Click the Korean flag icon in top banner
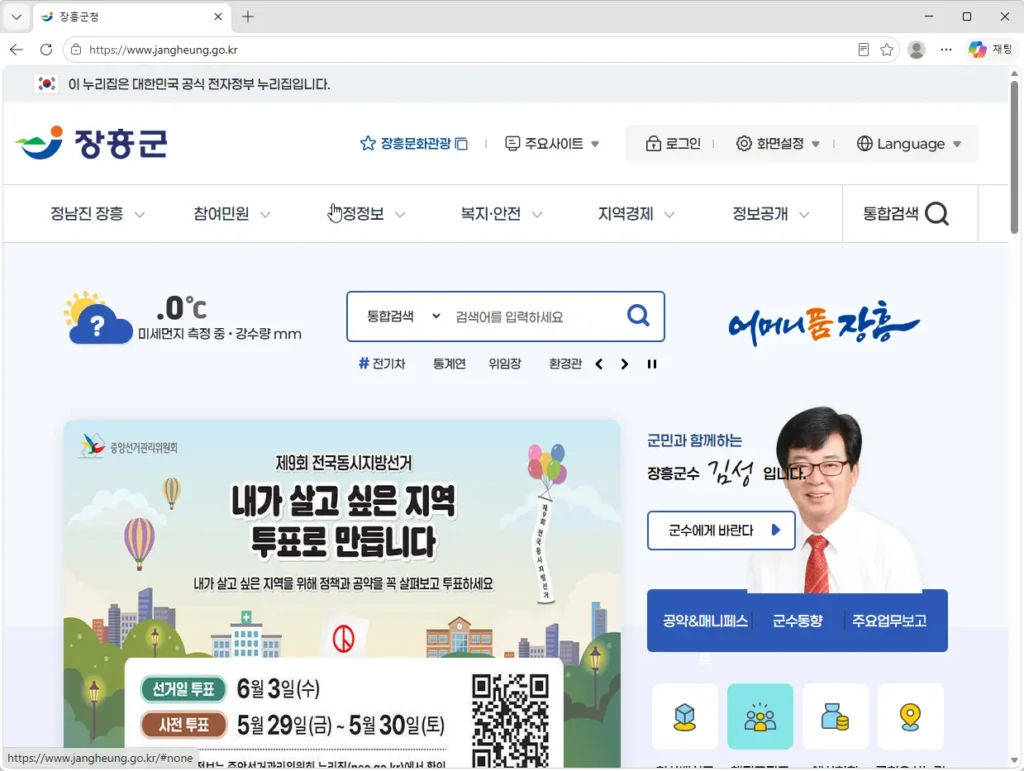 click(x=46, y=84)
